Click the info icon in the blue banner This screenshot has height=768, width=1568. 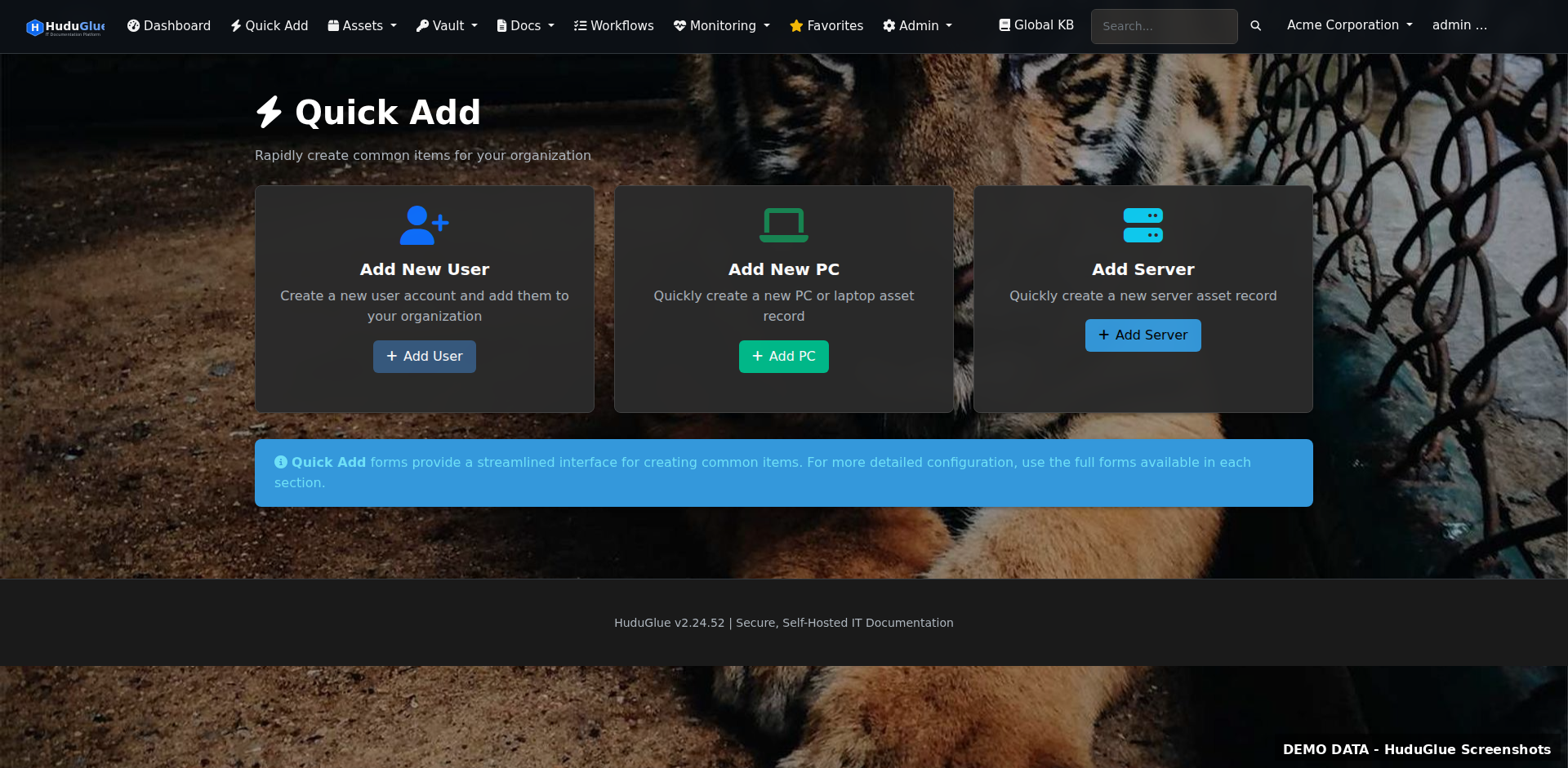(281, 462)
